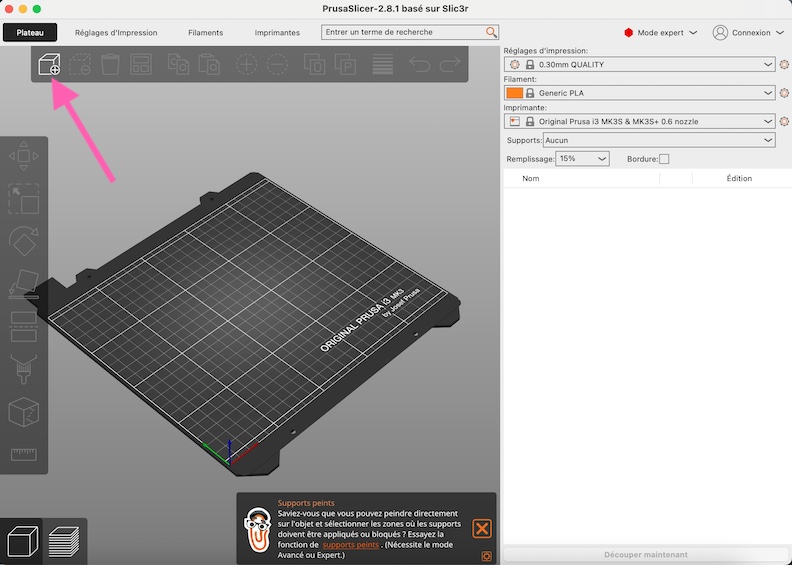Image resolution: width=792 pixels, height=565 pixels.
Task: Click the Variable layer height icon
Action: [382, 64]
